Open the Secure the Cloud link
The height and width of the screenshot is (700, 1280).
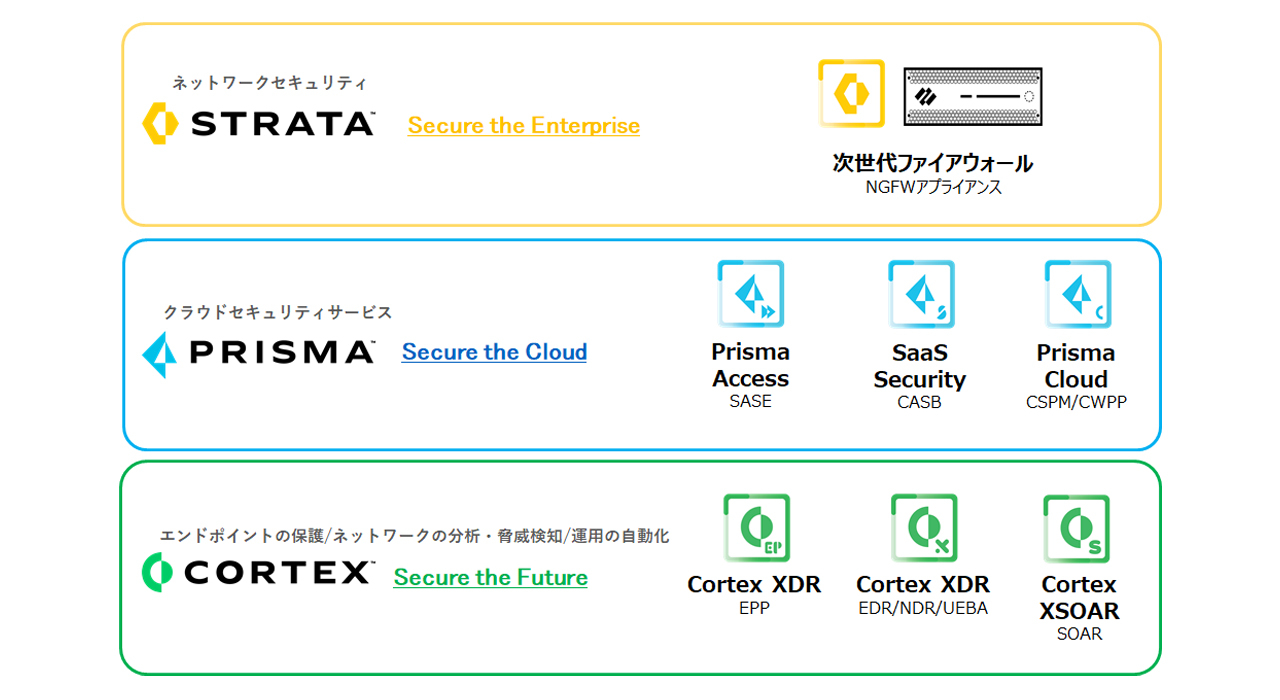[x=494, y=352]
